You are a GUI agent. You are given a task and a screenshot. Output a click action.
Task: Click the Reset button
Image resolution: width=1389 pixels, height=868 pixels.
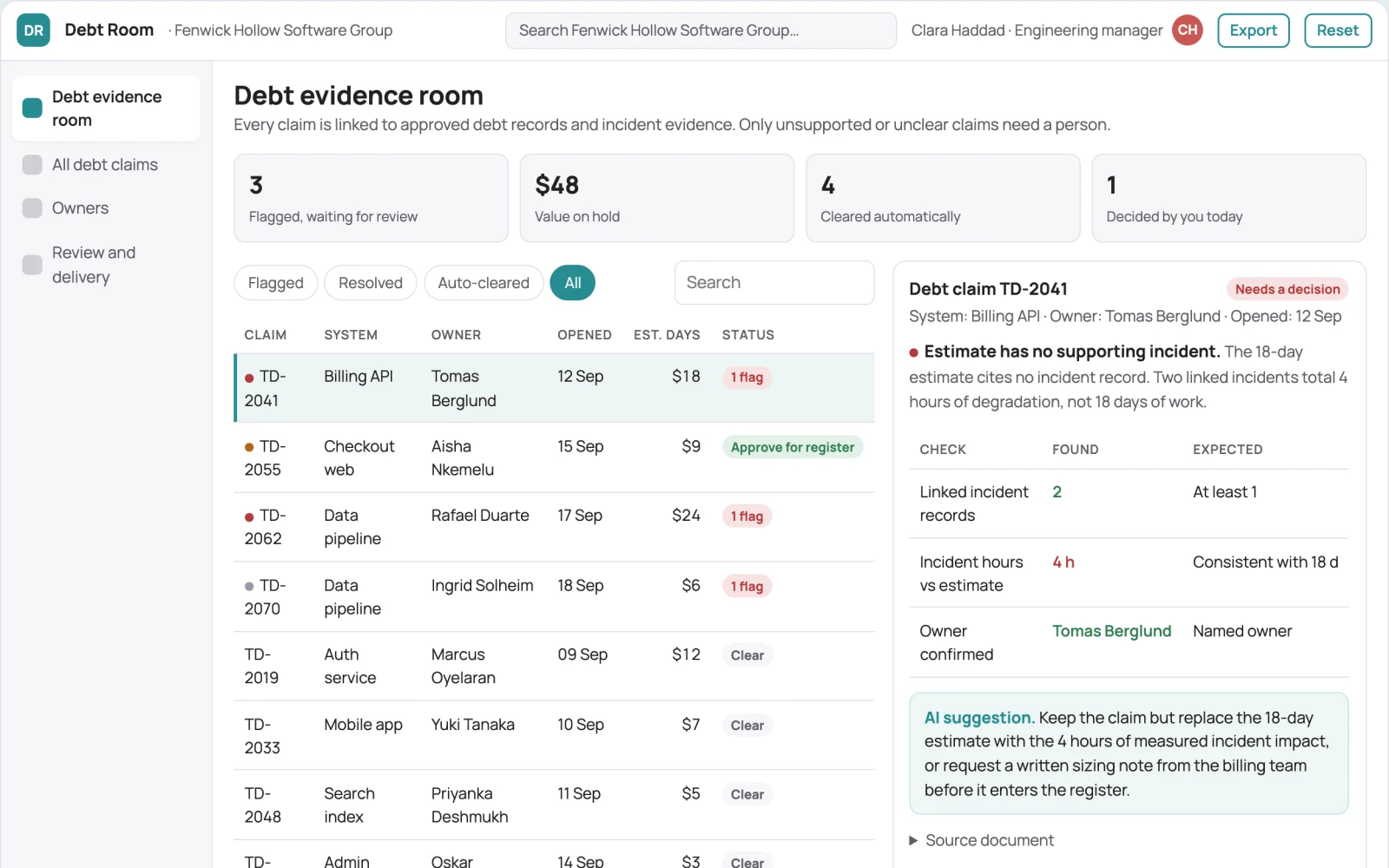(x=1338, y=30)
